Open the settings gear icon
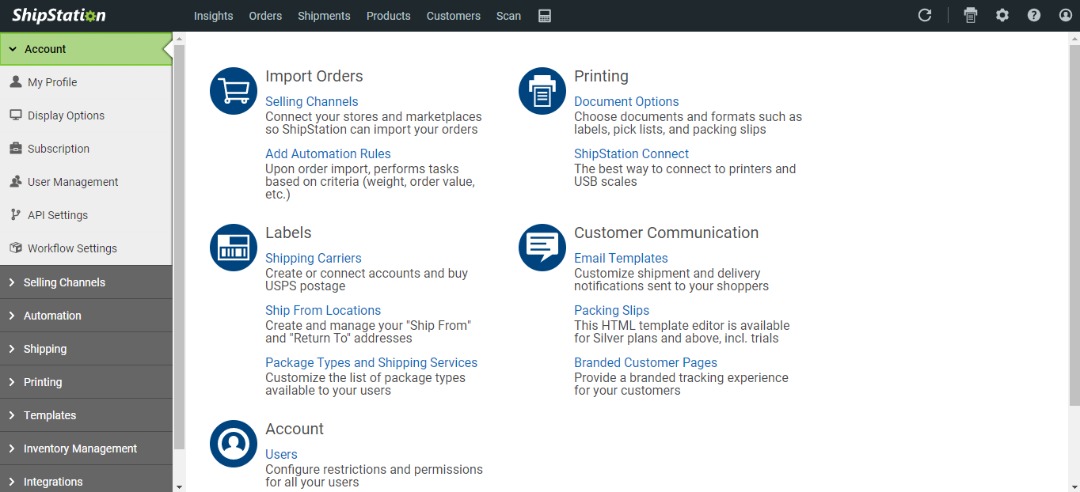The width and height of the screenshot is (1080, 492). [x=1002, y=16]
